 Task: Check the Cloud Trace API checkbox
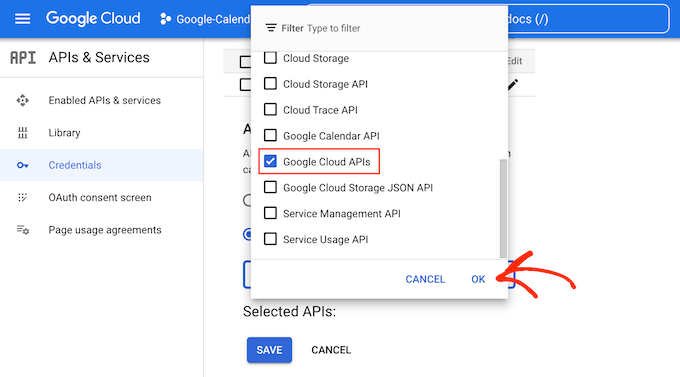tap(270, 109)
